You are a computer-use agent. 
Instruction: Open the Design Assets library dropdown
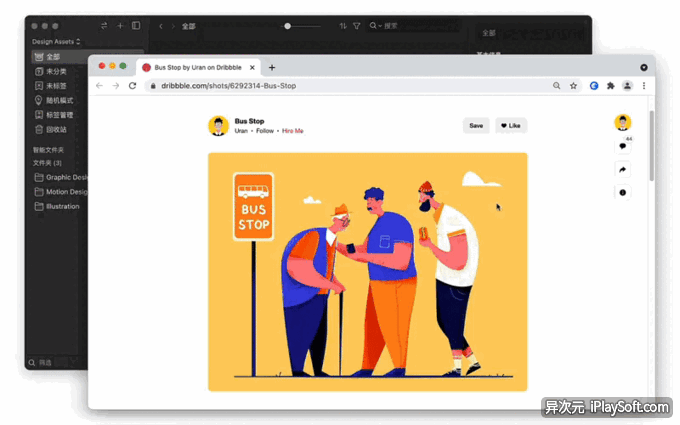(x=56, y=42)
